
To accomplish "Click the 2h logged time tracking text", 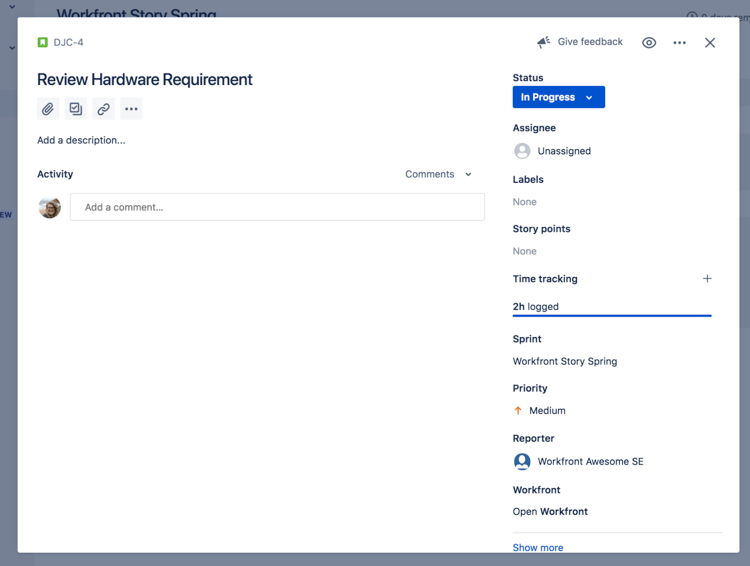I will click(x=536, y=306).
